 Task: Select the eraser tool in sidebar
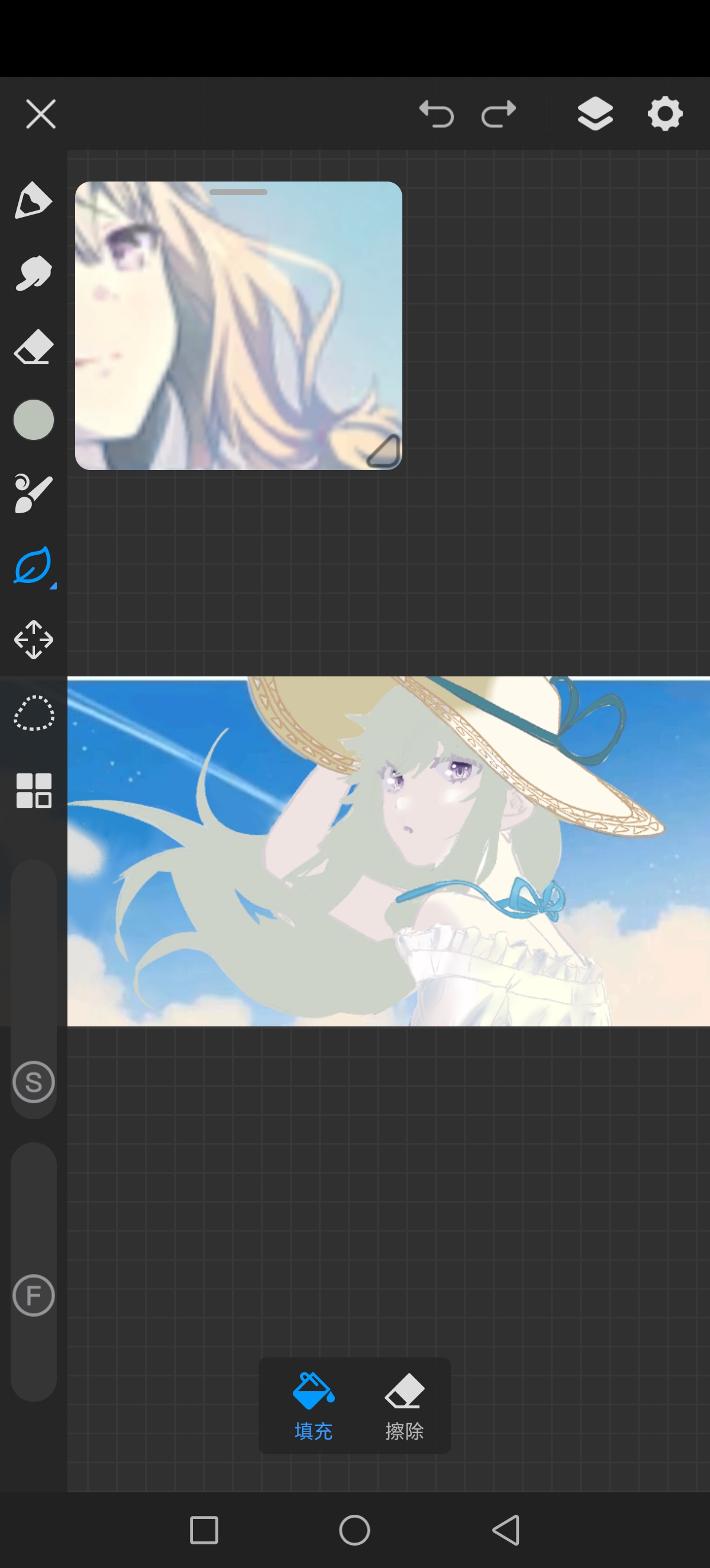pyautogui.click(x=33, y=347)
